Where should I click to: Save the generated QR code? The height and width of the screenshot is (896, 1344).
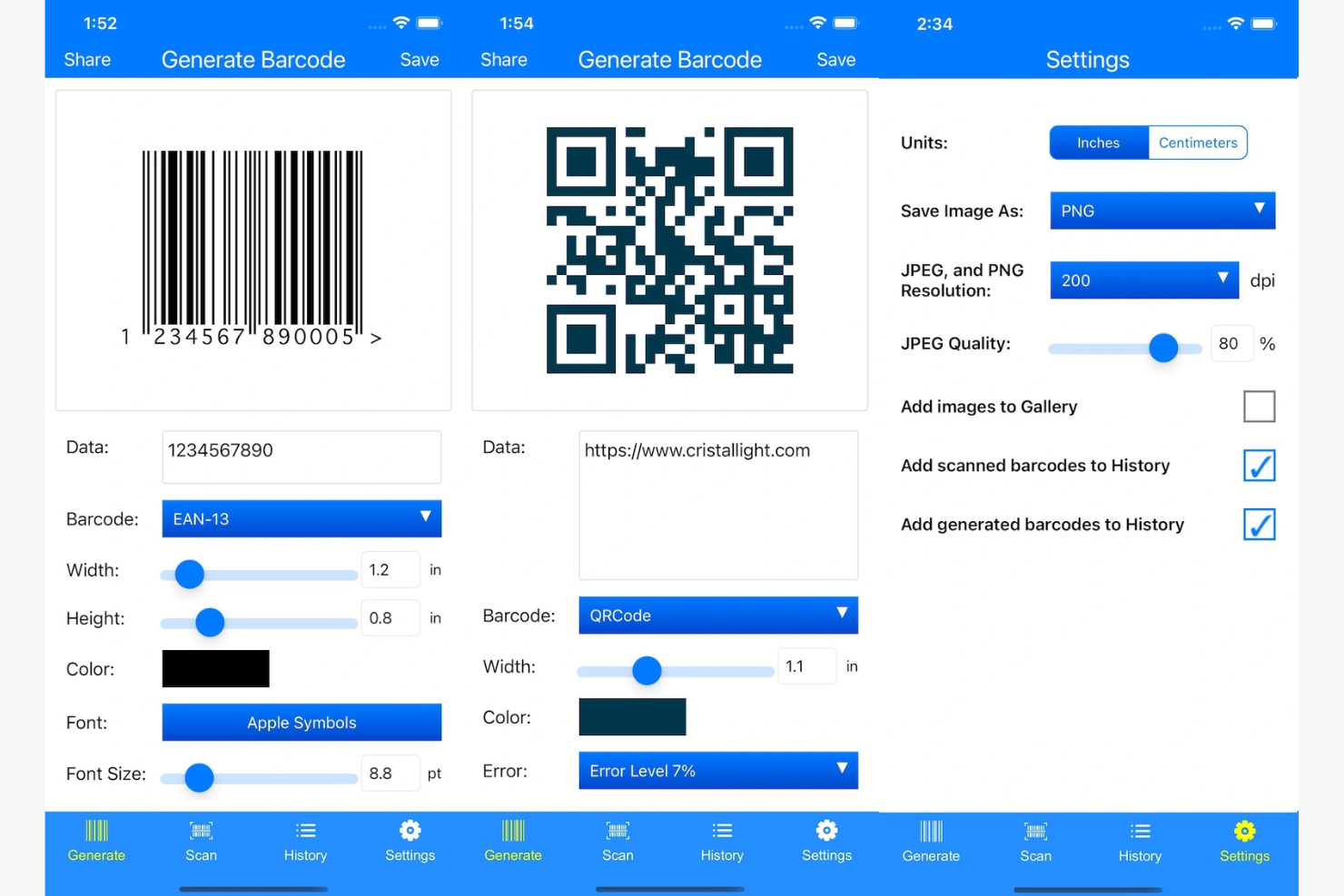(x=835, y=59)
